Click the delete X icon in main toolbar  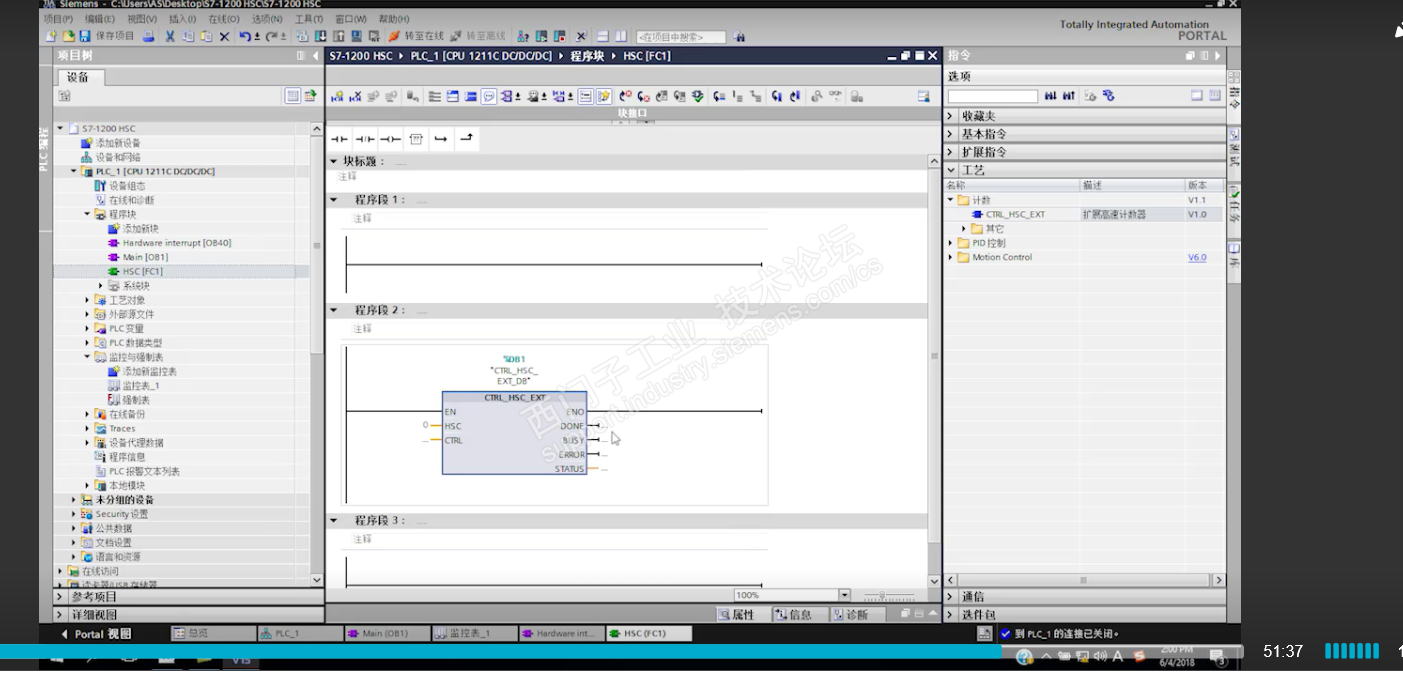(224, 36)
